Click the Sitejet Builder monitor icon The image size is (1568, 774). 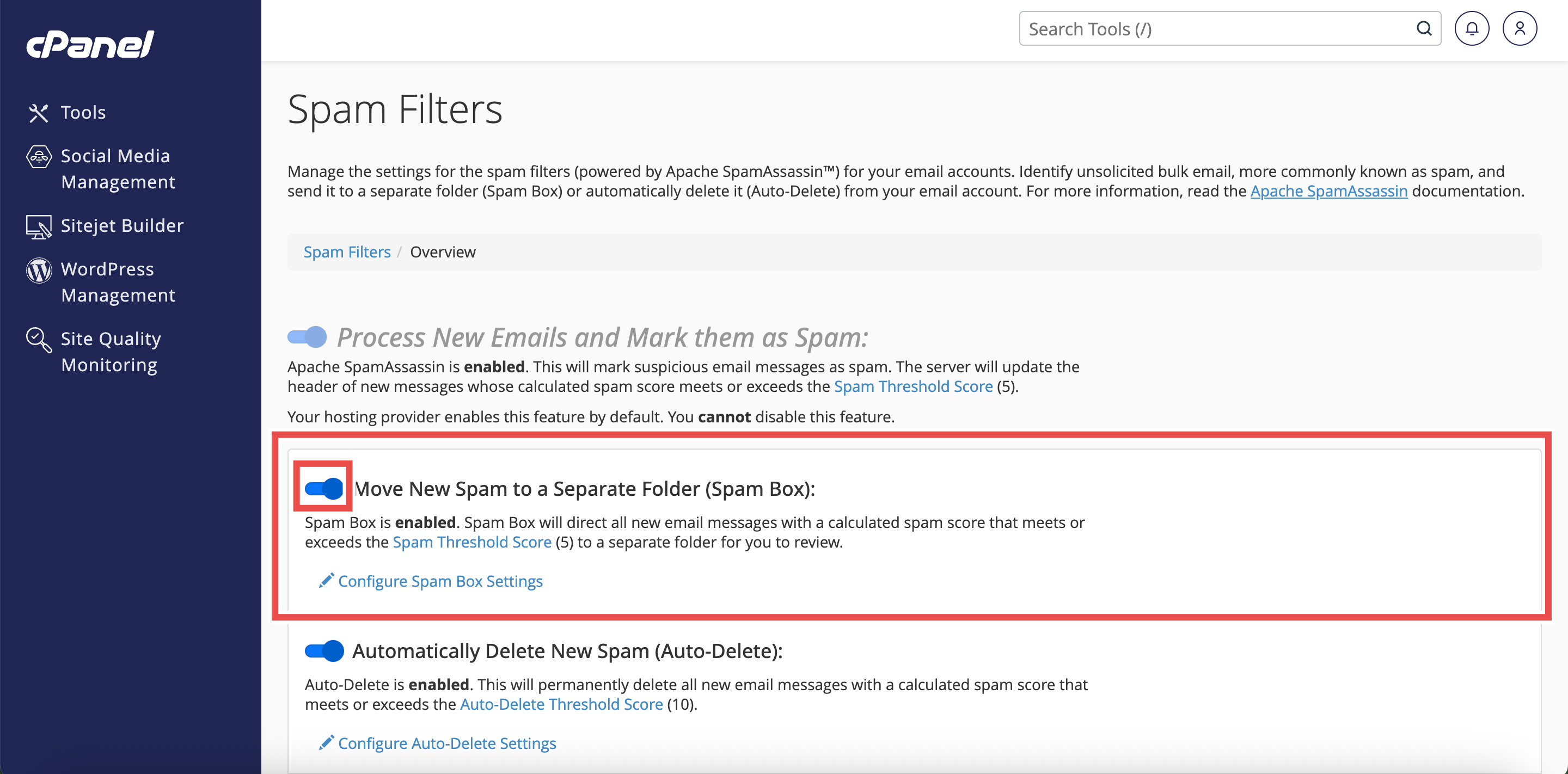coord(39,226)
